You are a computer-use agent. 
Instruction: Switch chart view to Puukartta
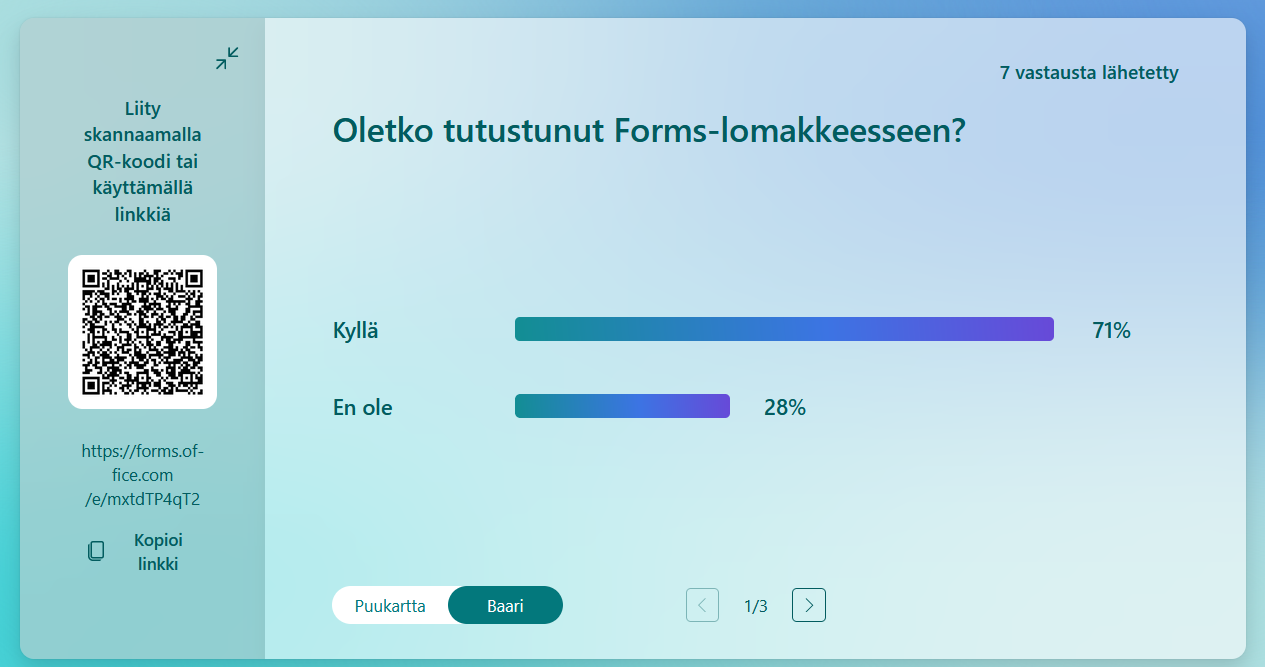point(390,605)
